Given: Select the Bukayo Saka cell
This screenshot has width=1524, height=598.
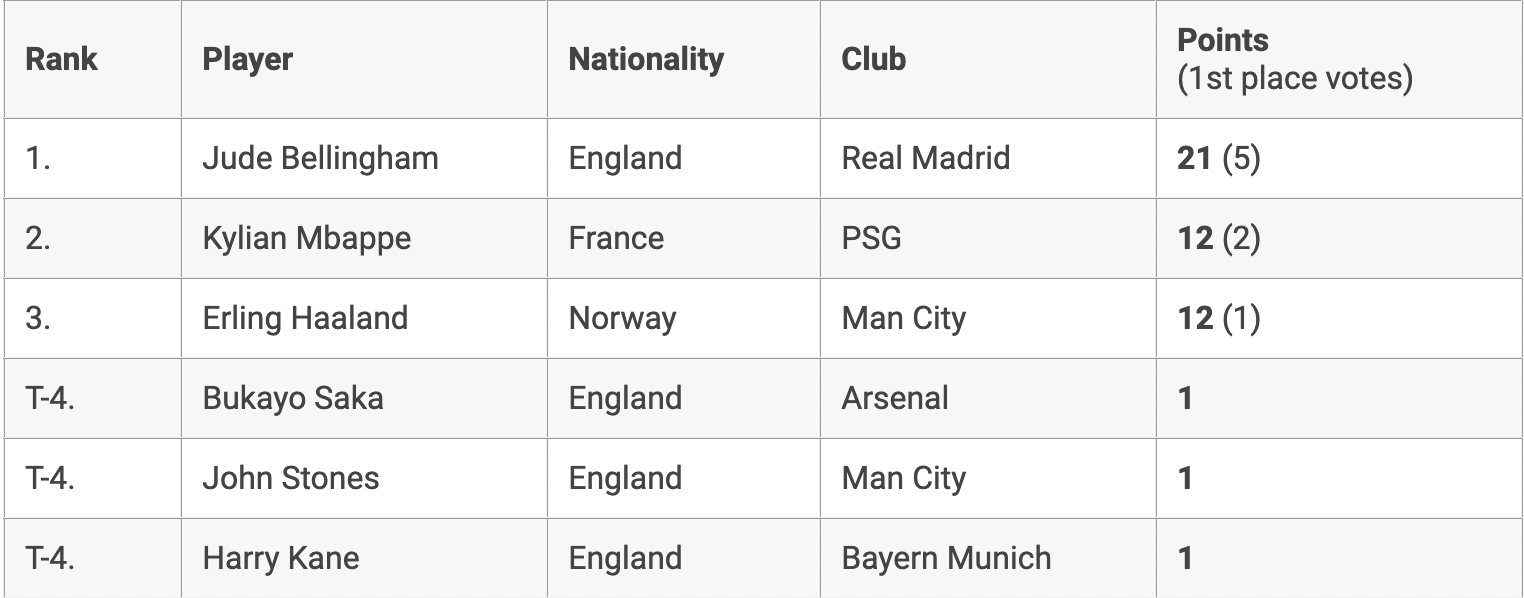Looking at the screenshot, I should point(292,398).
